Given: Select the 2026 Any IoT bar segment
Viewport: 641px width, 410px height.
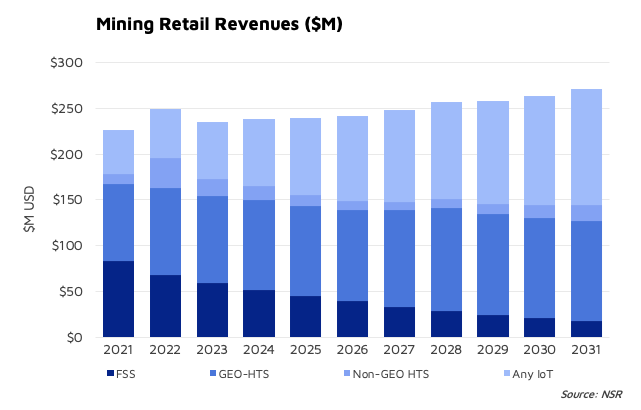Looking at the screenshot, I should [x=352, y=159].
